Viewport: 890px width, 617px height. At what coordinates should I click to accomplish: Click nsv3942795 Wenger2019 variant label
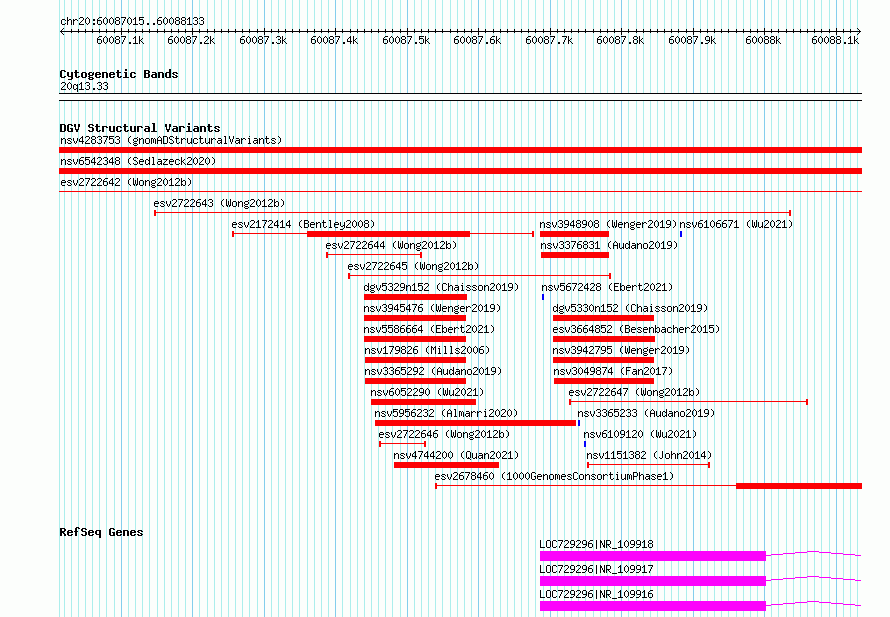click(x=621, y=350)
